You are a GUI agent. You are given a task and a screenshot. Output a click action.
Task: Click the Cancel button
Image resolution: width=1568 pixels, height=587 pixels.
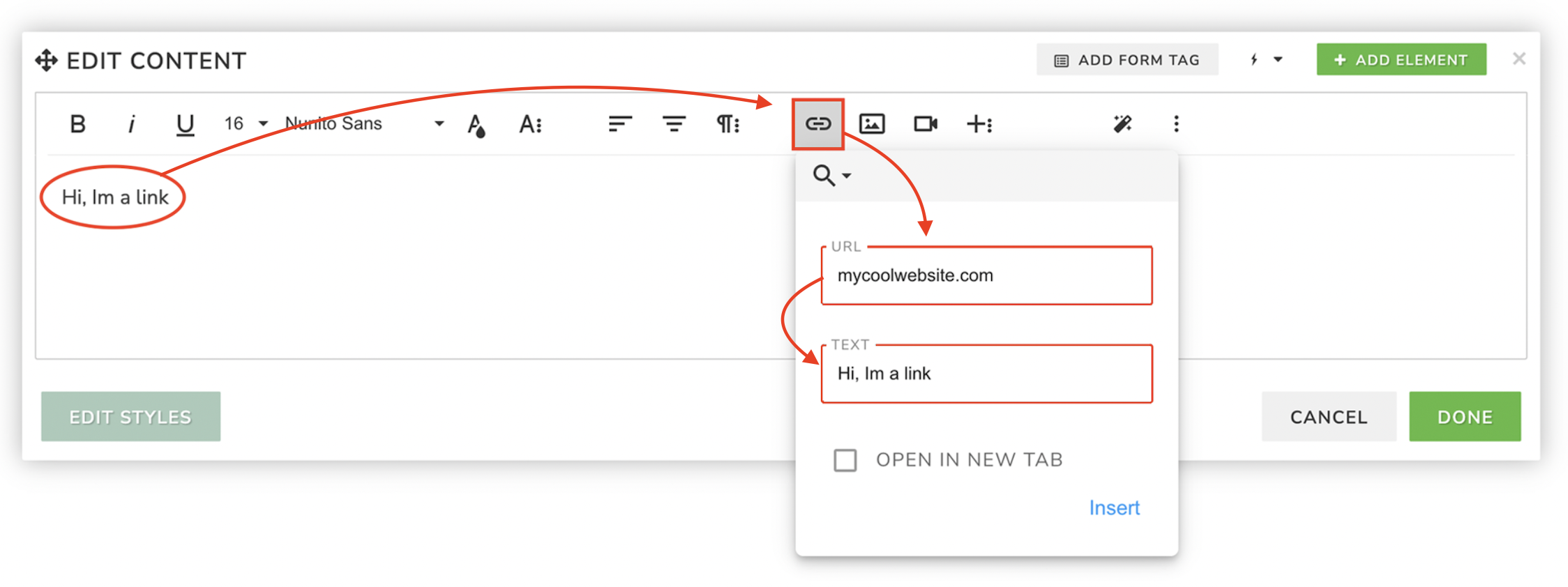pos(1329,417)
